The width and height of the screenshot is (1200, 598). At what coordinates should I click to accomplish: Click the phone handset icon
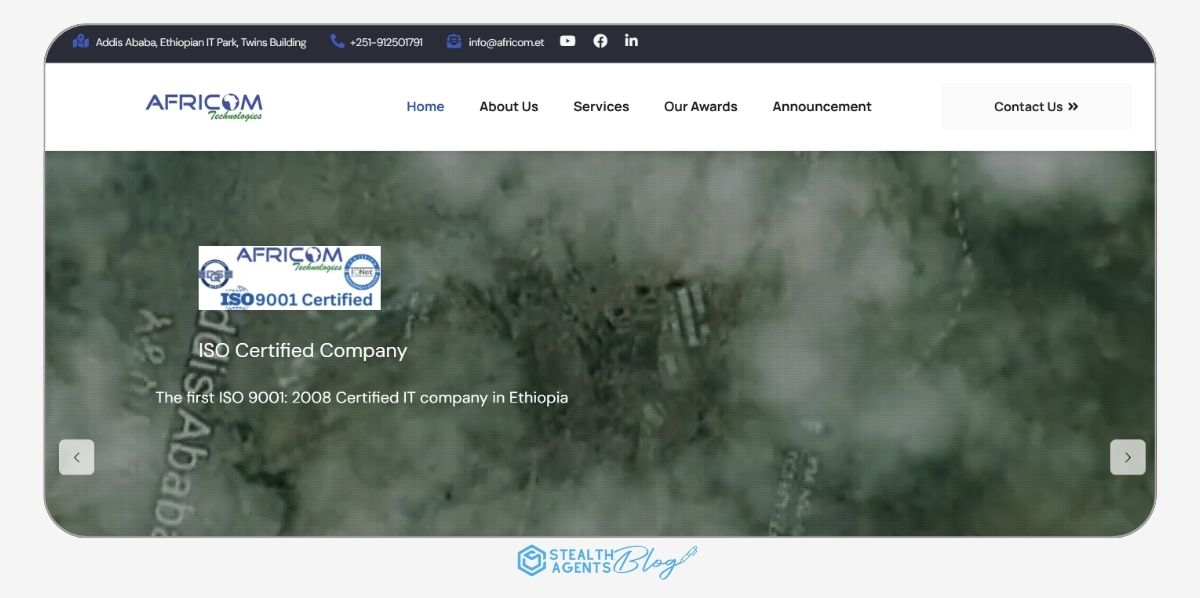[337, 42]
